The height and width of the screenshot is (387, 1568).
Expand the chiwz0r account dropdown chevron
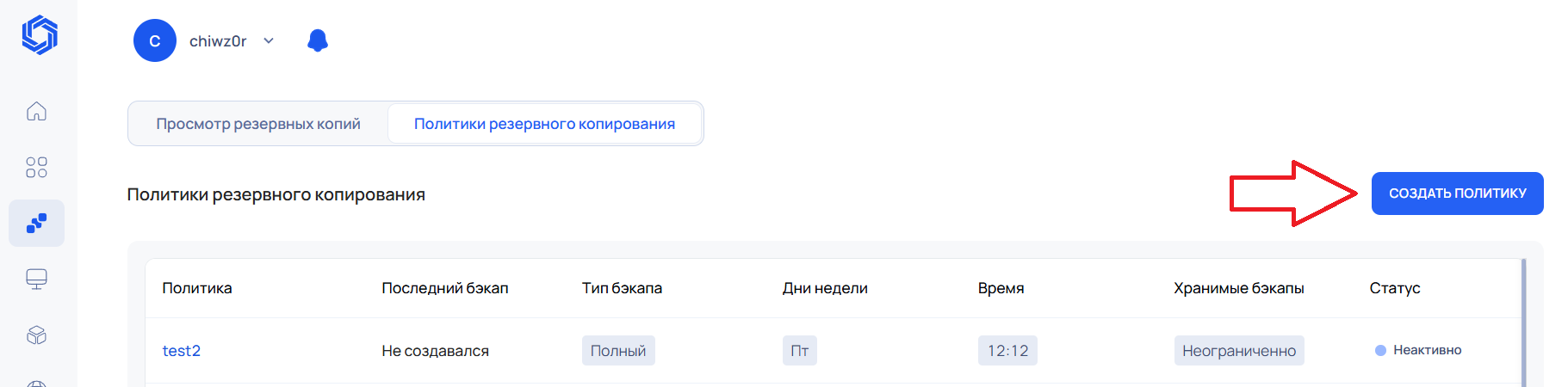(269, 40)
